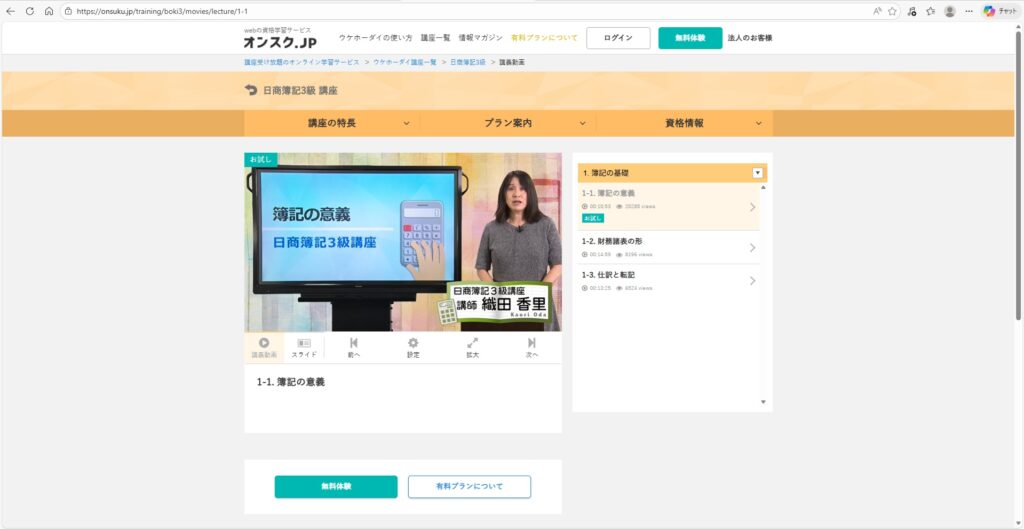Click the 日商簿記3級 breadcrumb link

point(467,62)
